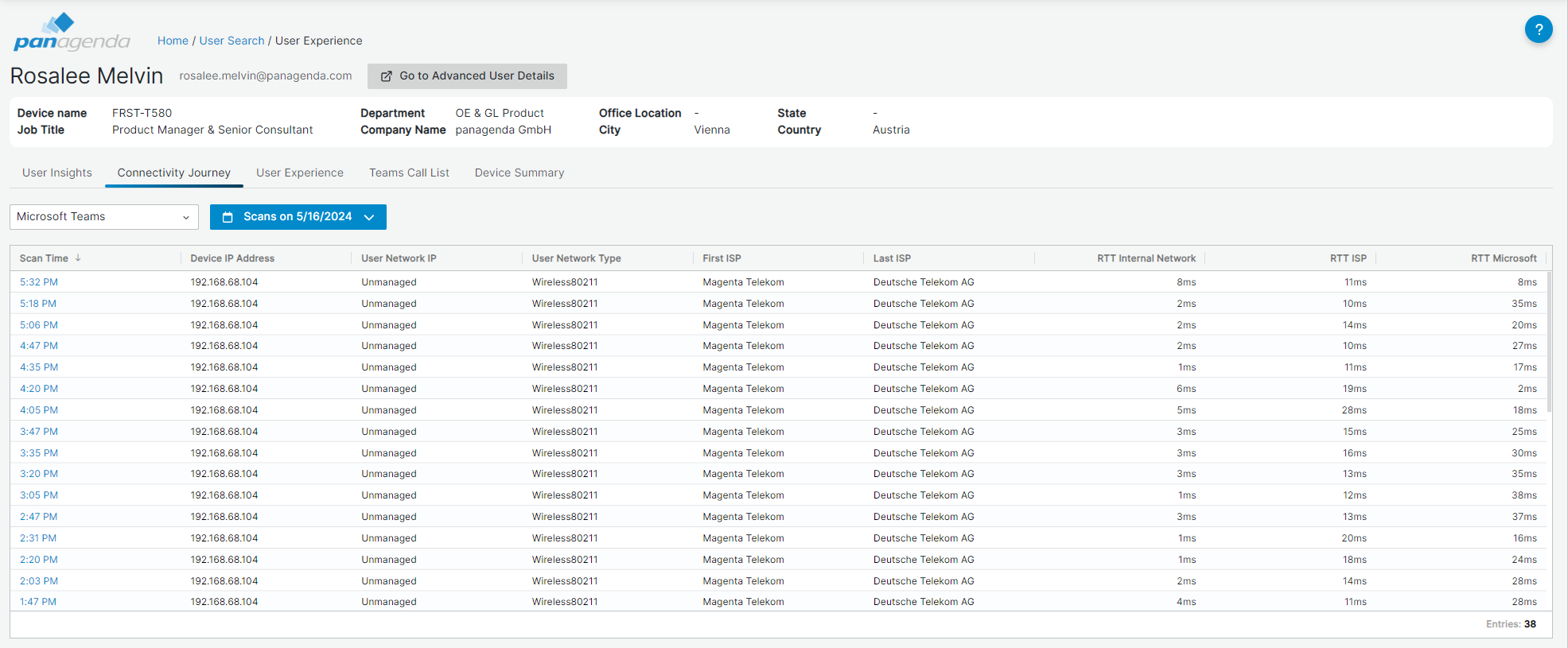Sort by First ISP column
Image resolution: width=1568 pixels, height=648 pixels.
pyautogui.click(x=722, y=258)
